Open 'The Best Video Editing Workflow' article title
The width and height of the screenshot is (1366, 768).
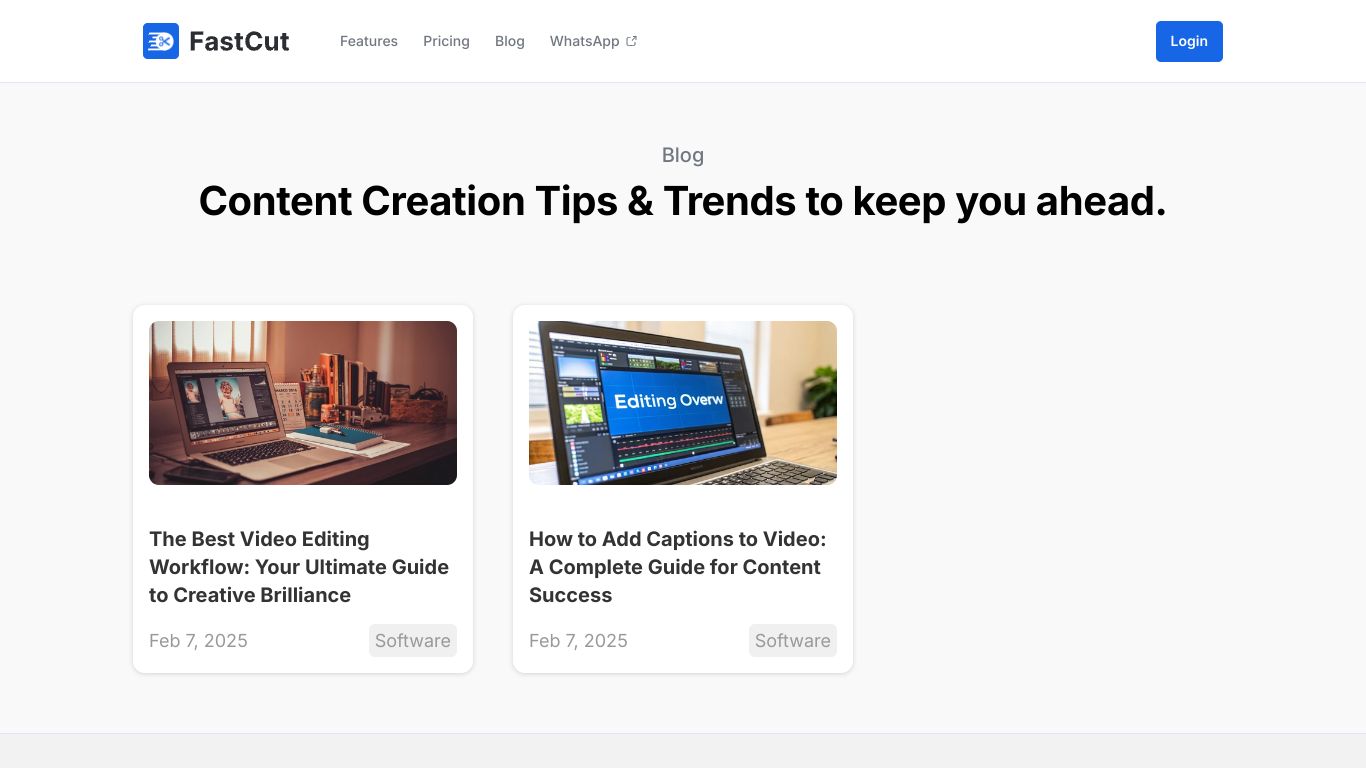click(299, 567)
